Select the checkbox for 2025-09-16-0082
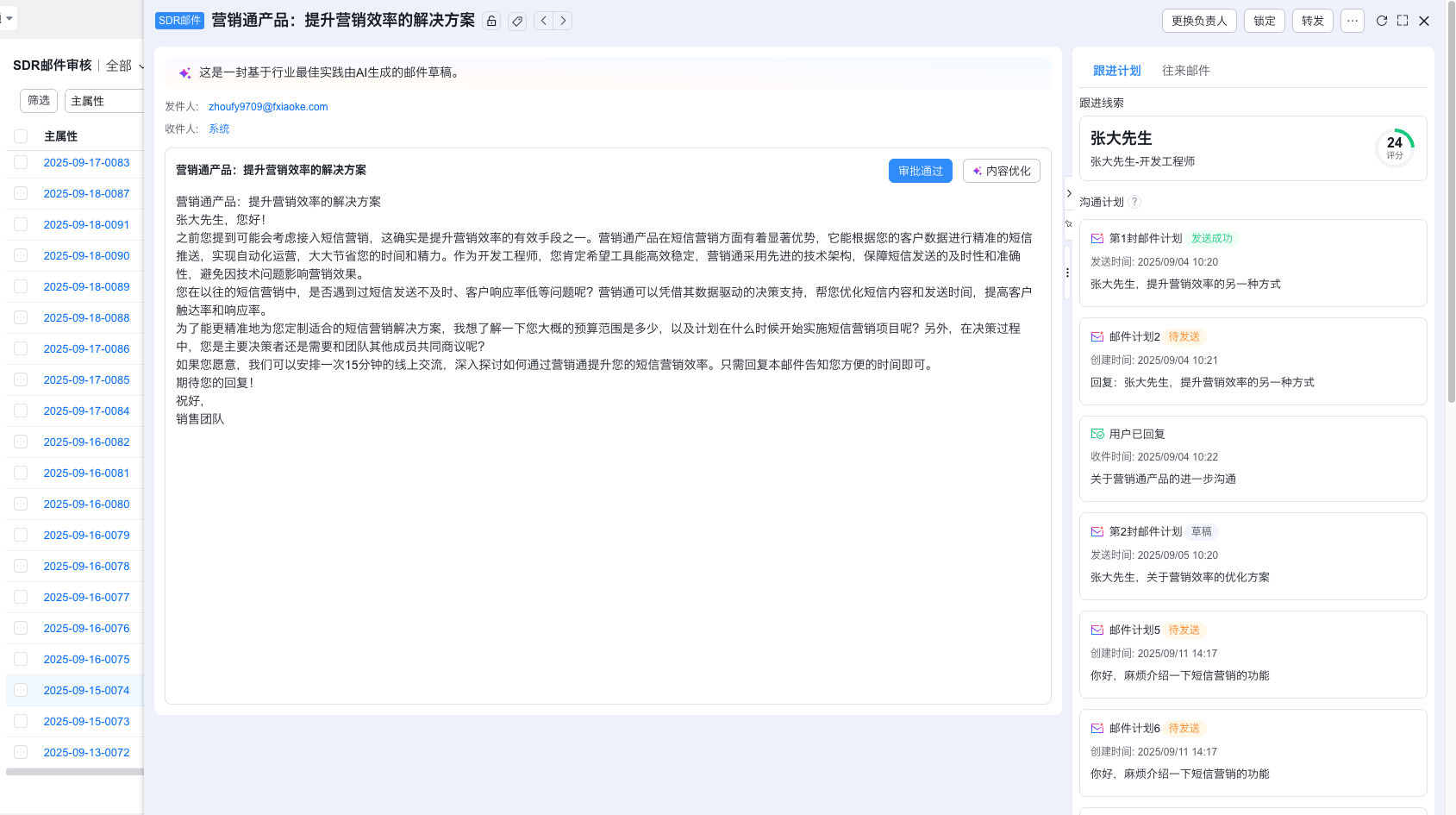The height and width of the screenshot is (815, 1456). pos(22,442)
